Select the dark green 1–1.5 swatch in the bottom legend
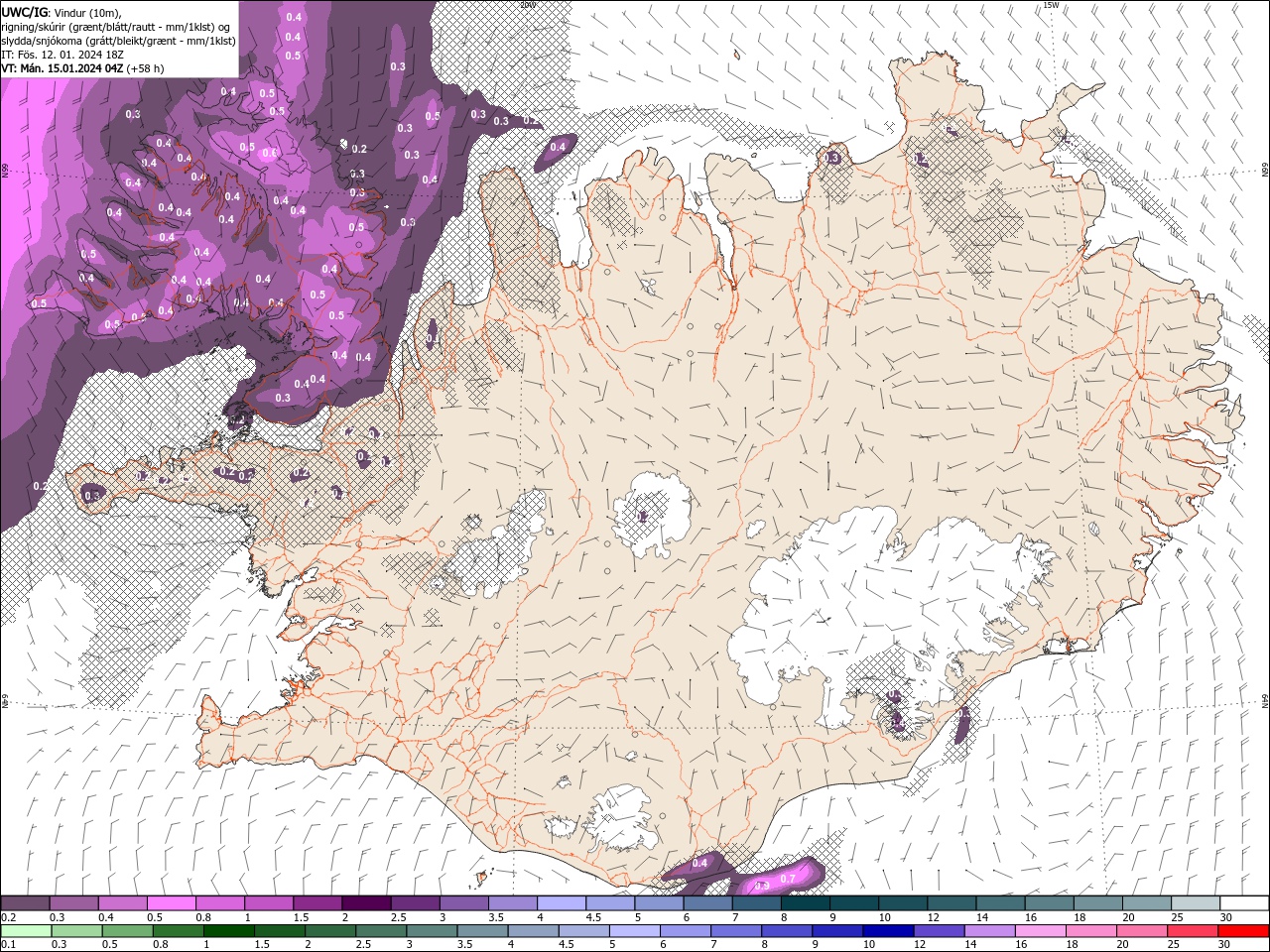Viewport: 1270px width, 952px height. click(228, 931)
